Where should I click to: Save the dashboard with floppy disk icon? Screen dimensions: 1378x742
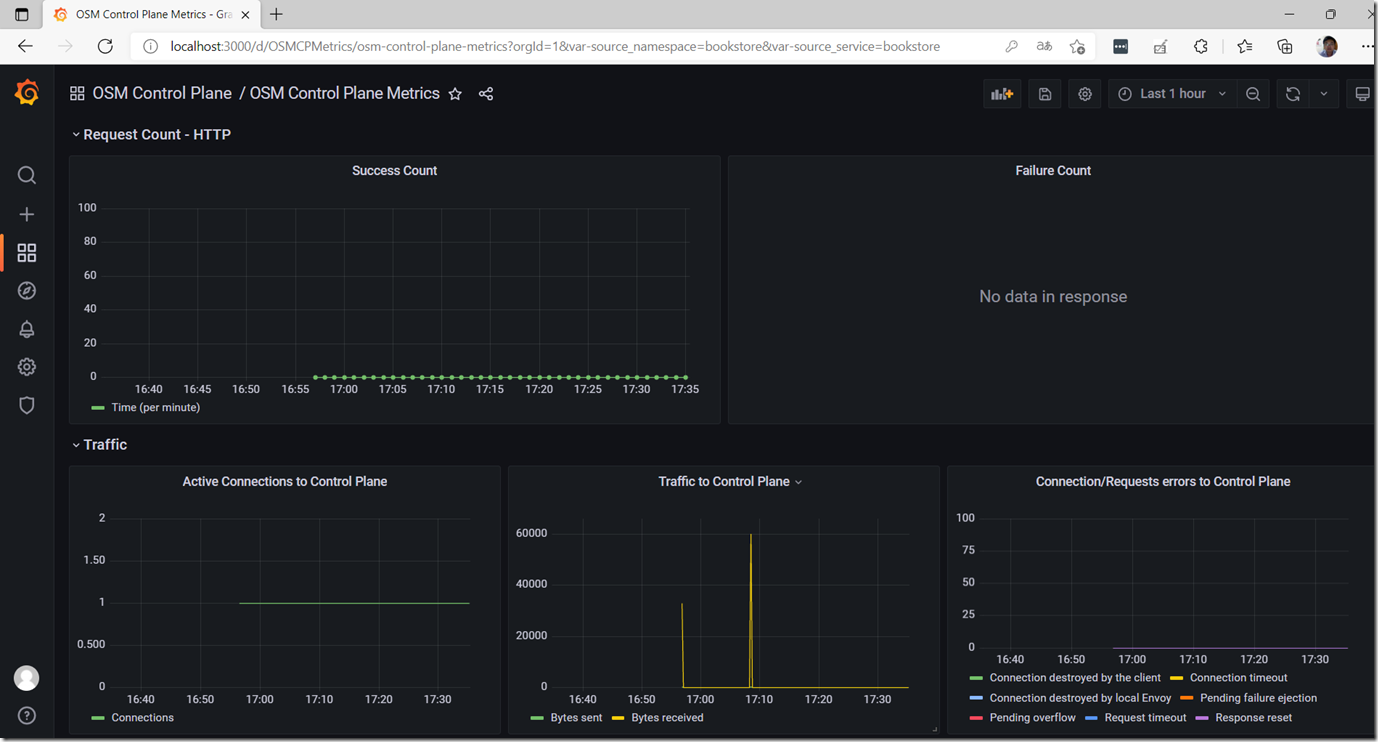pyautogui.click(x=1045, y=94)
